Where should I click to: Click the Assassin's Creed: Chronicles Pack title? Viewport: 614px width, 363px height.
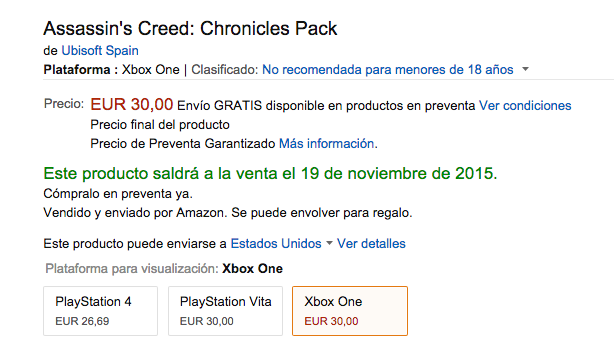point(190,29)
